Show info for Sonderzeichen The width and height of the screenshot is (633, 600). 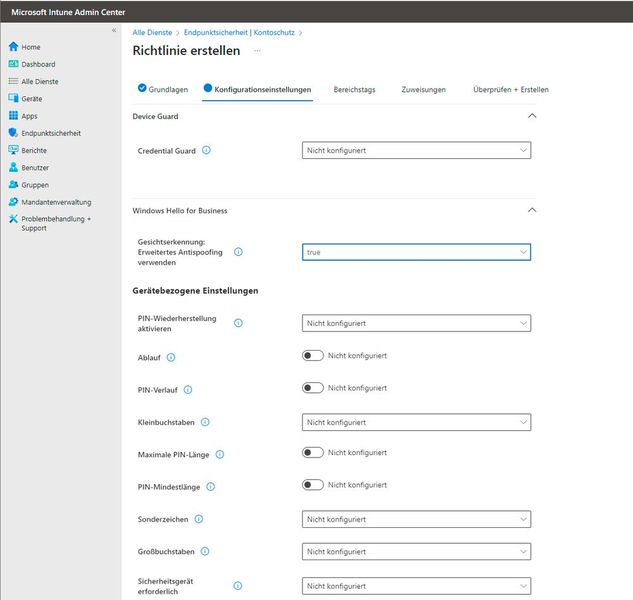[x=199, y=519]
